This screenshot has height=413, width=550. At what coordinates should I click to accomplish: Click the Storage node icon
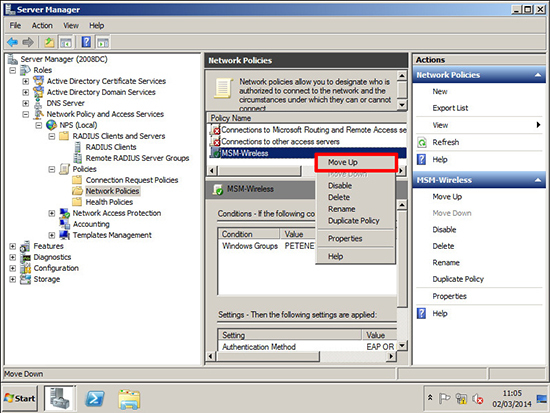pyautogui.click(x=25, y=279)
